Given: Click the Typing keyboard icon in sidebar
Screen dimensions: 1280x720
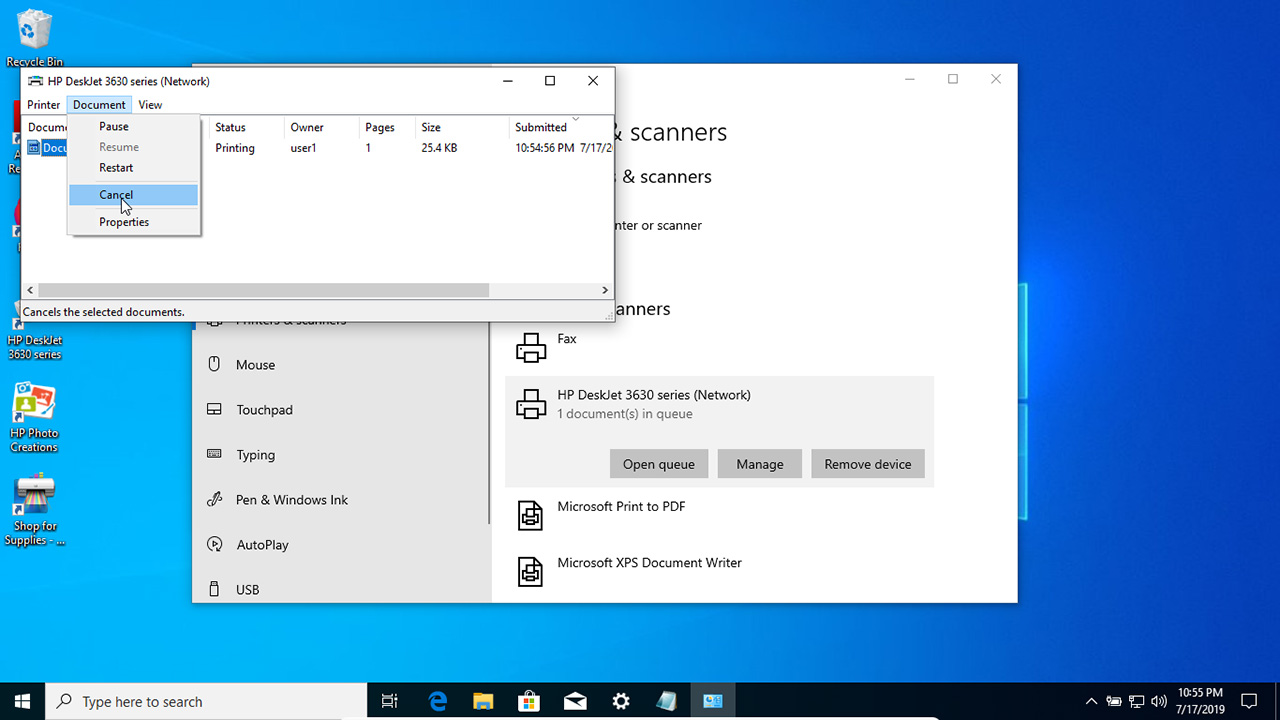Looking at the screenshot, I should (214, 454).
